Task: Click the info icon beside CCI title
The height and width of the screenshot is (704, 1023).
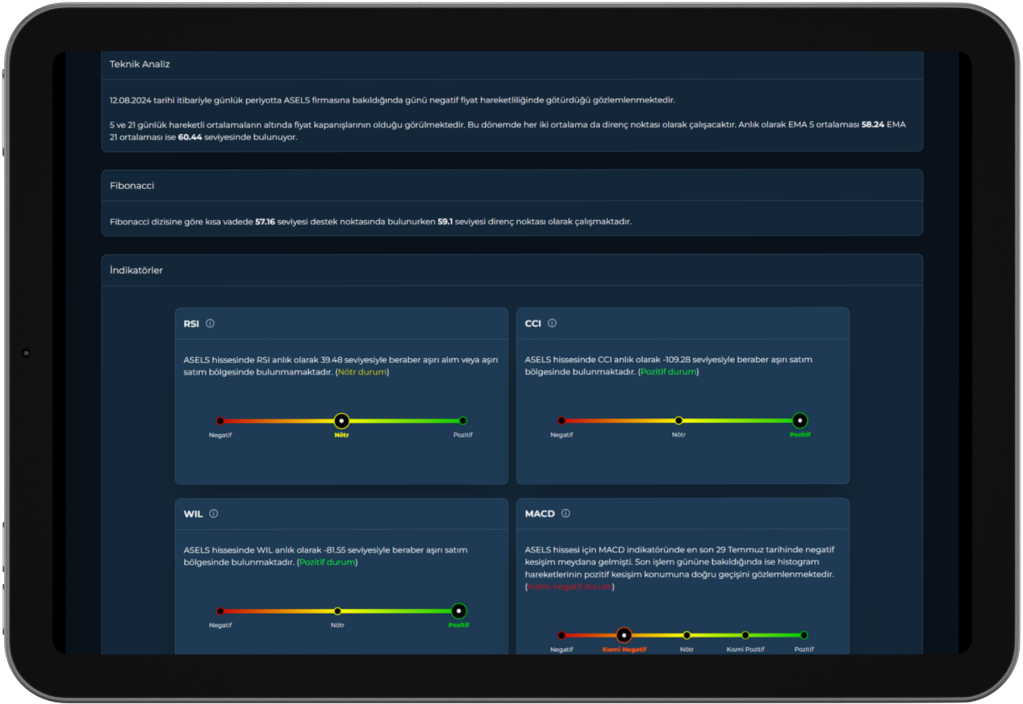Action: [552, 323]
